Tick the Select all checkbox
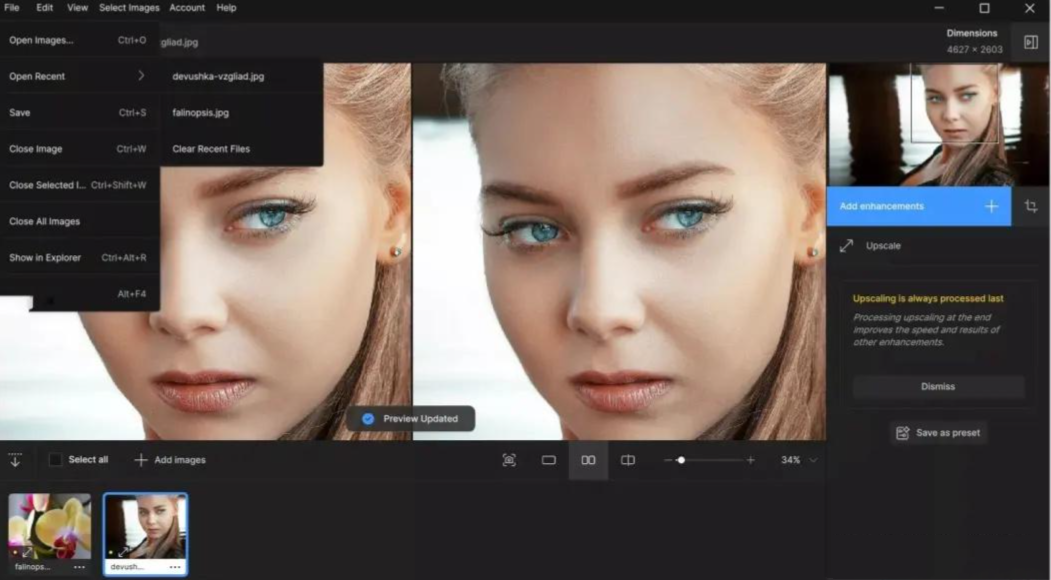 pos(56,460)
